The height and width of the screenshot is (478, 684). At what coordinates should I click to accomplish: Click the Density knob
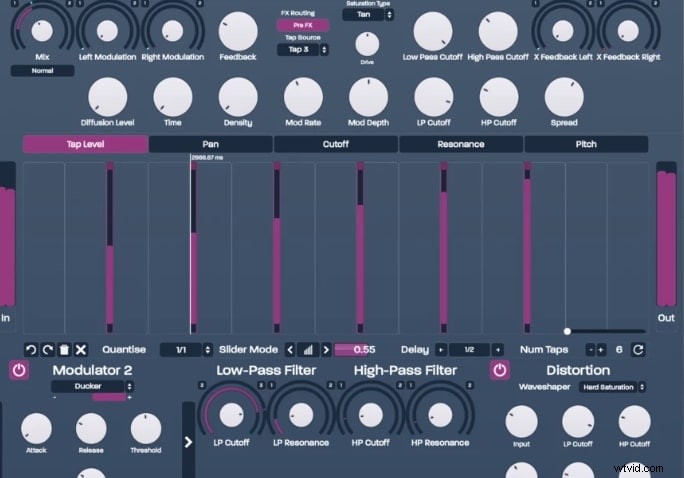click(x=238, y=97)
